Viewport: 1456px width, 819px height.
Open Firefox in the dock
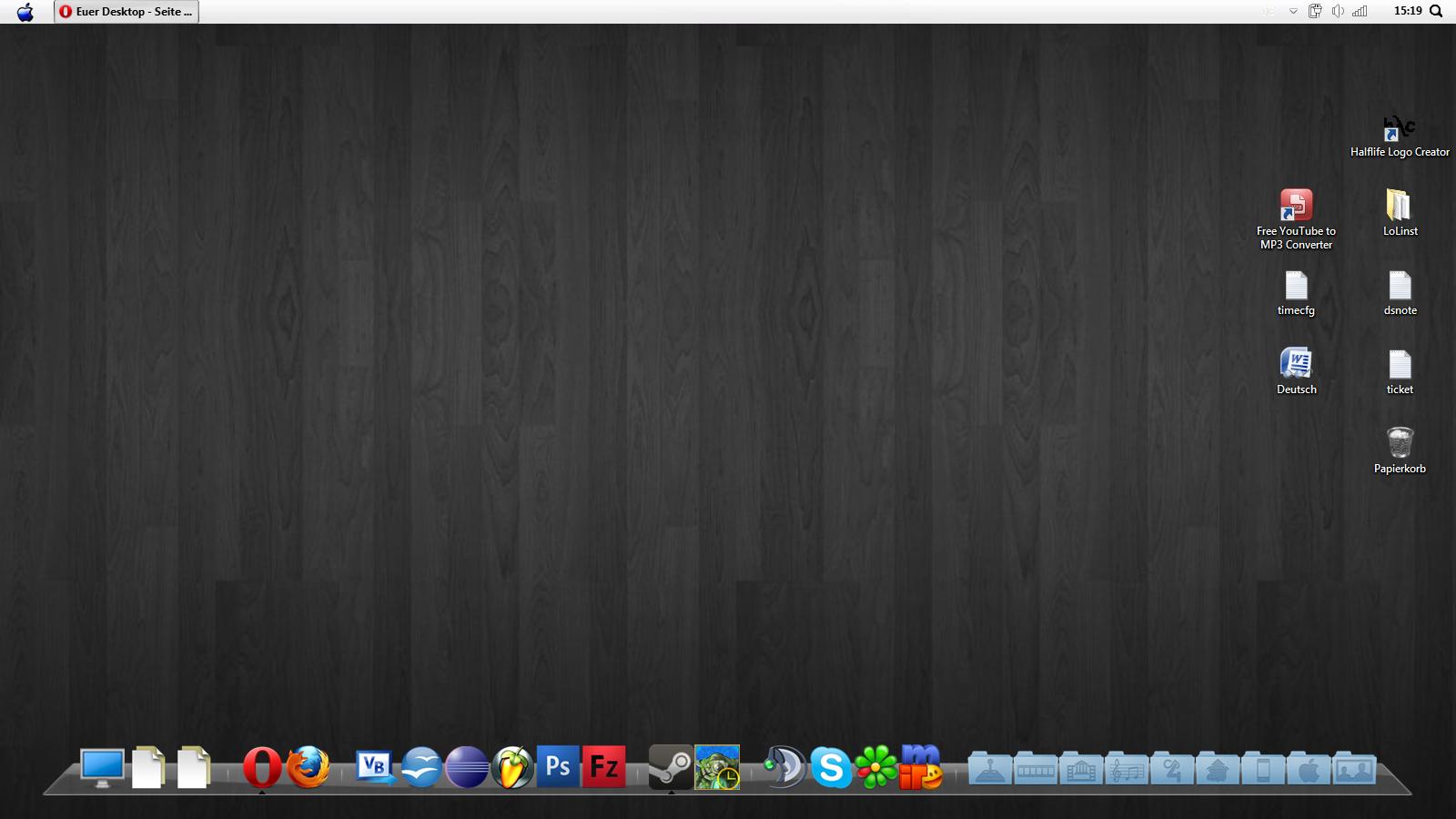pyautogui.click(x=308, y=767)
